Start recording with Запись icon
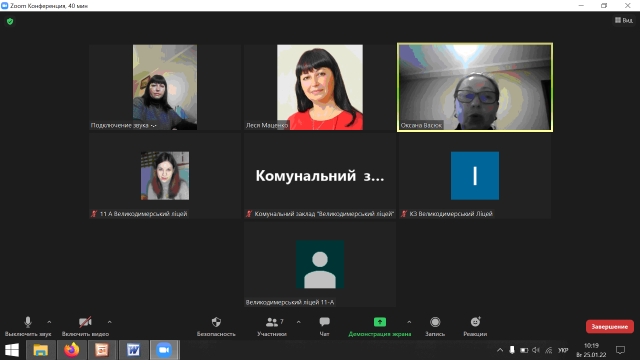640x360 pixels. (x=435, y=322)
